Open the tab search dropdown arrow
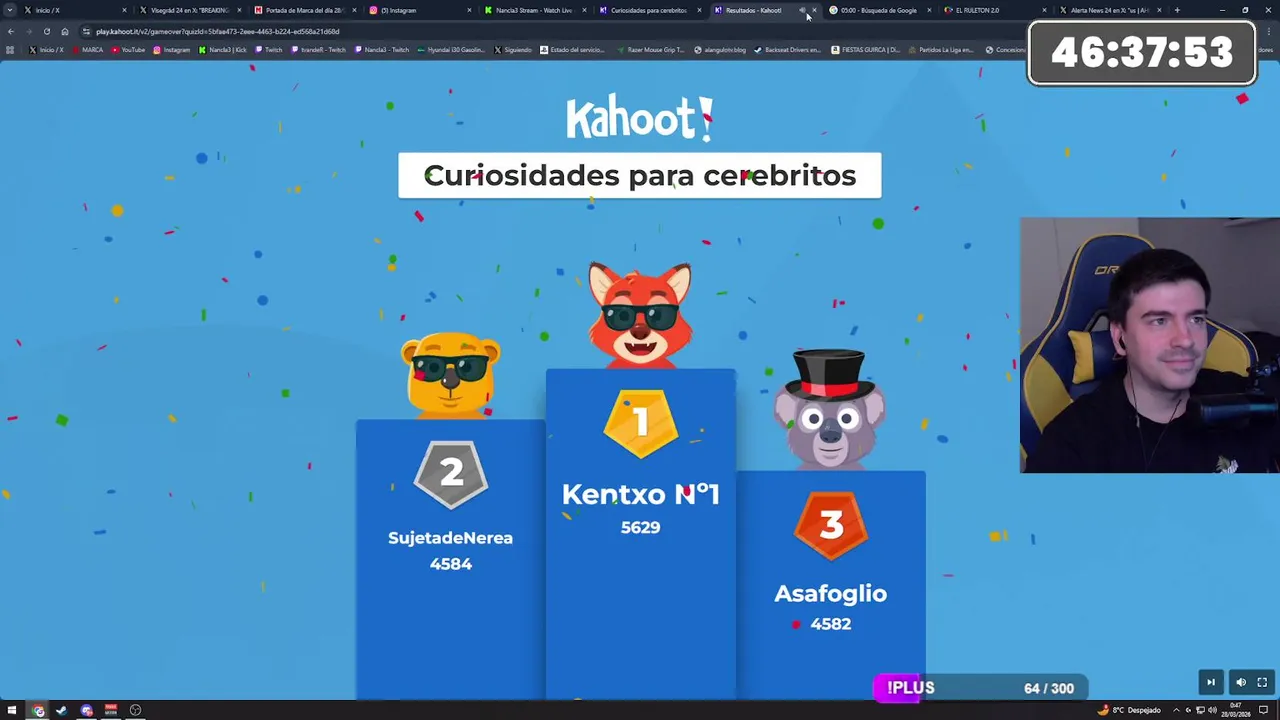 (10, 10)
